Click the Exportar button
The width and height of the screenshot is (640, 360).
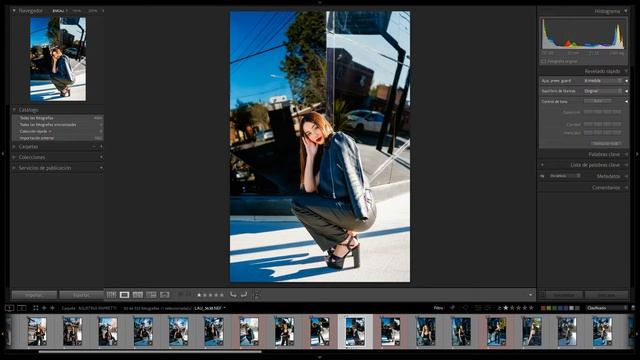click(81, 295)
